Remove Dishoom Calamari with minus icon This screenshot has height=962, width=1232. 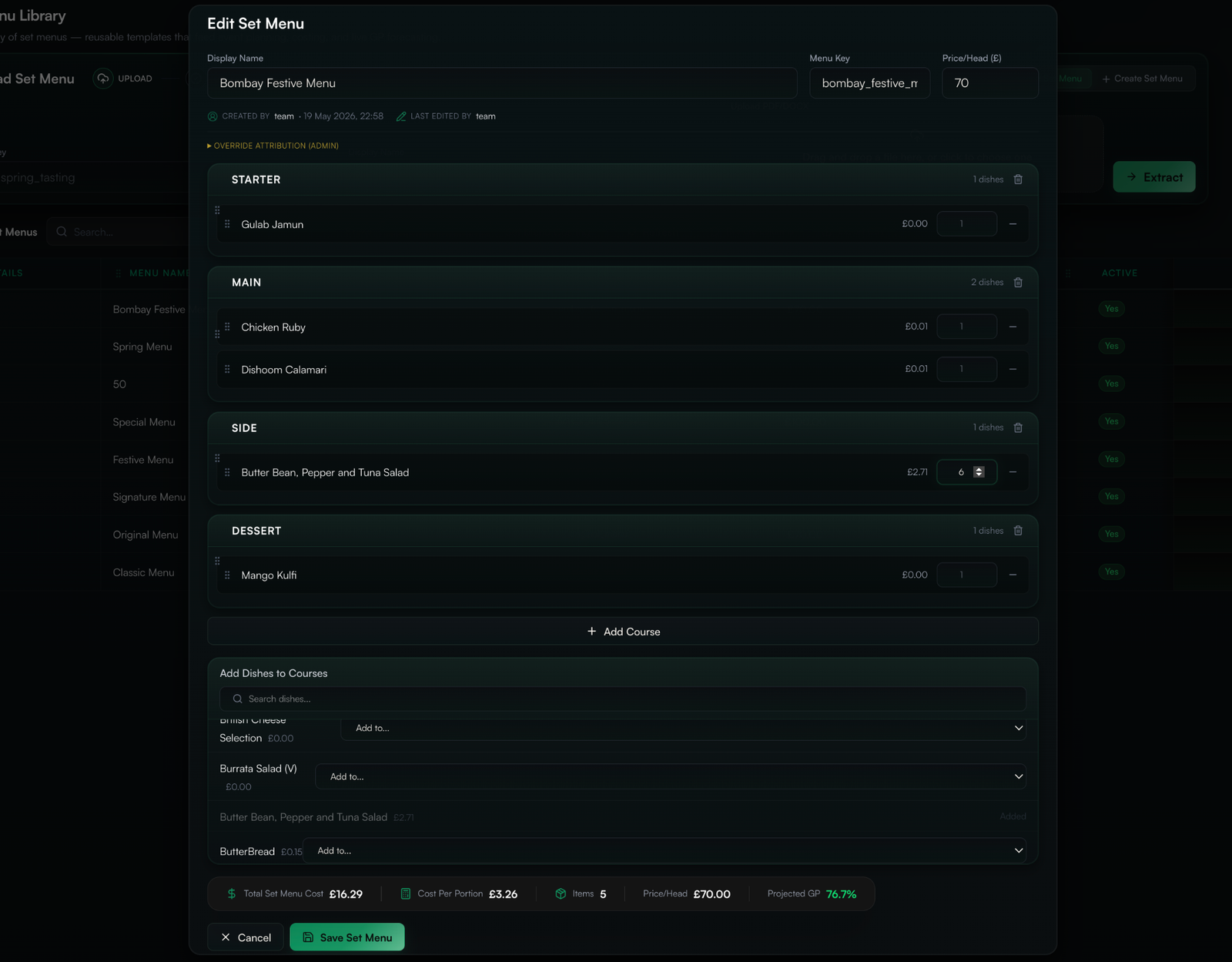1013,369
